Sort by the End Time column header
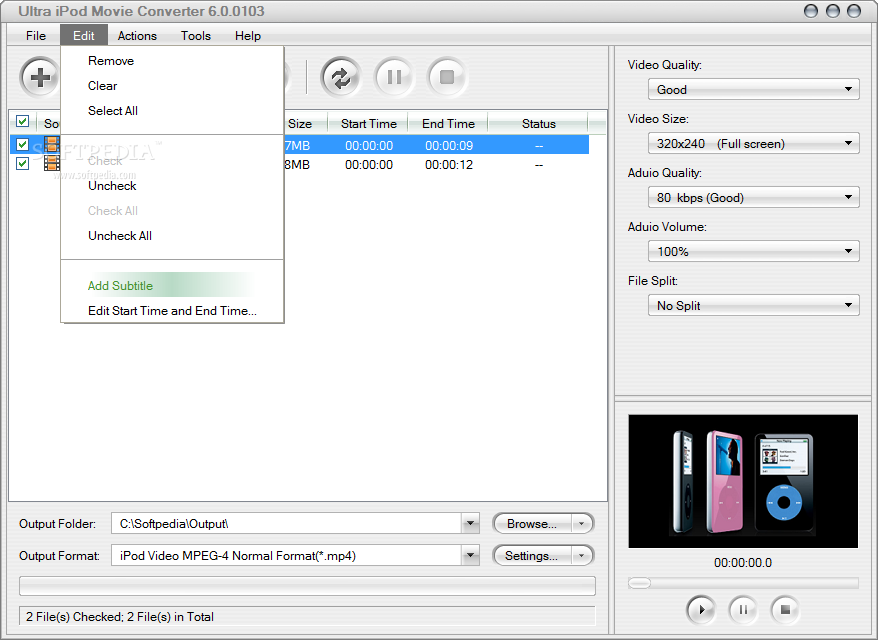 (448, 123)
